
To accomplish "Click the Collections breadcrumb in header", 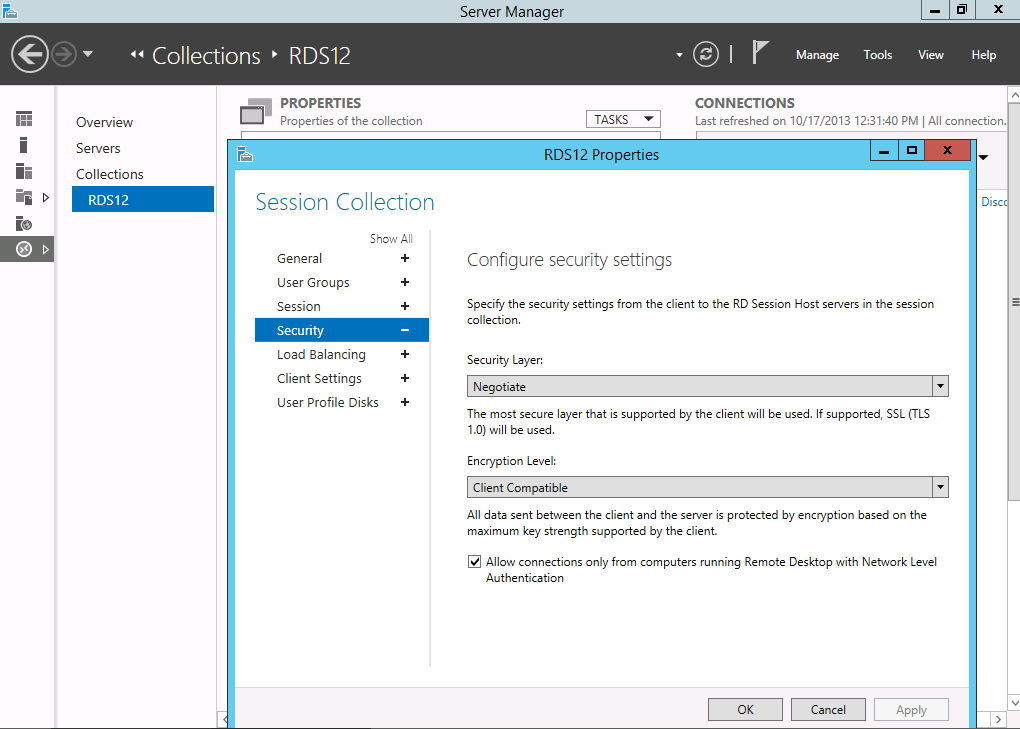I will (206, 56).
